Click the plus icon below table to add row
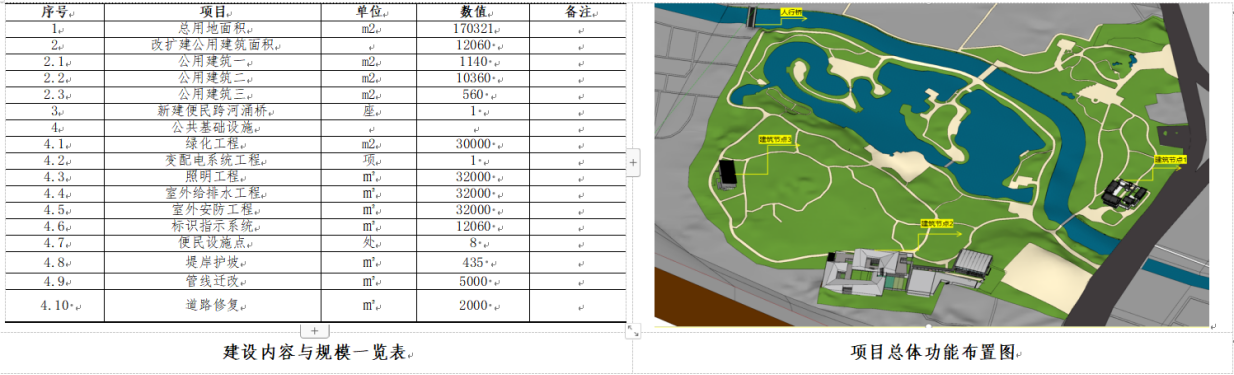 coord(314,330)
